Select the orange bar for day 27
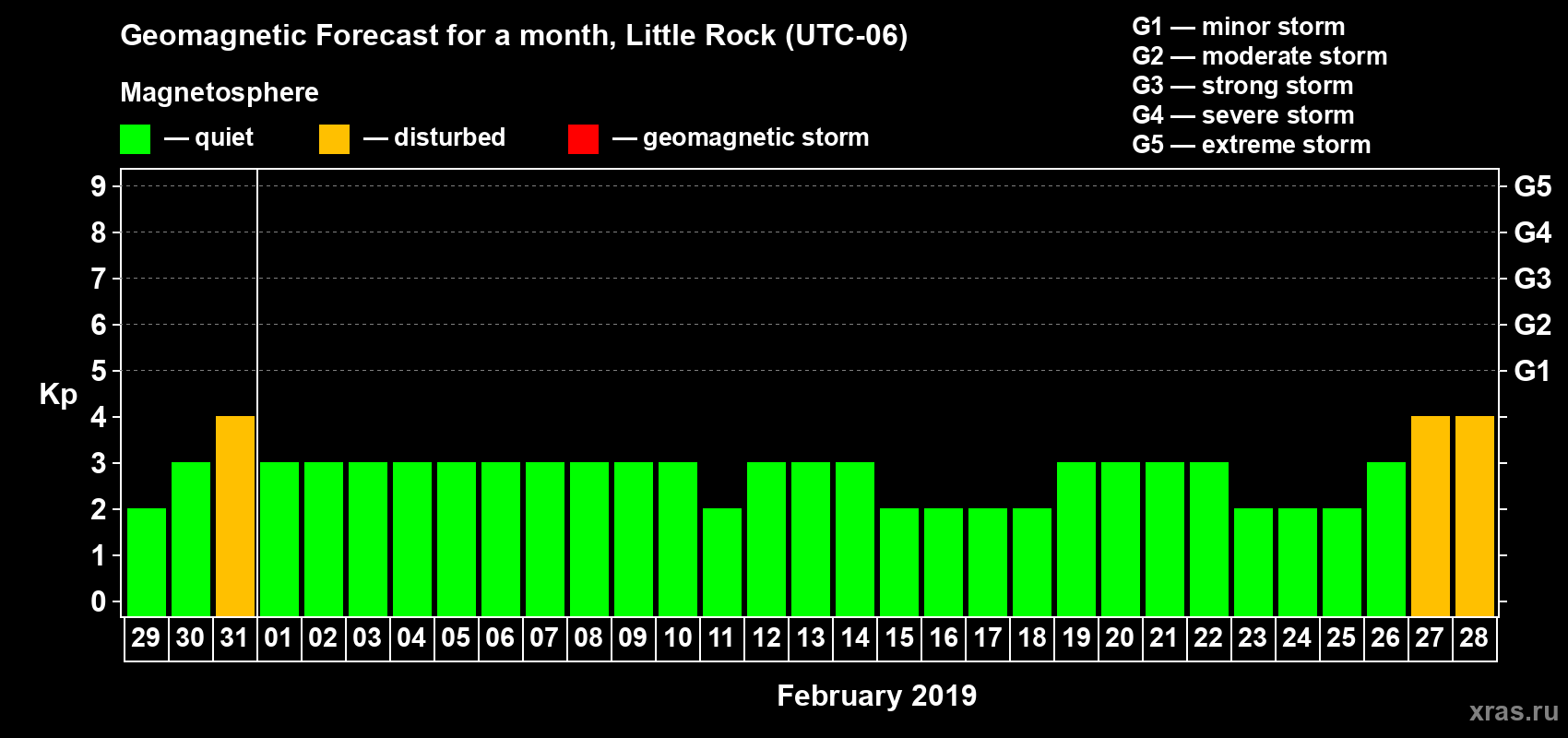Image resolution: width=1568 pixels, height=738 pixels. pyautogui.click(x=1431, y=517)
